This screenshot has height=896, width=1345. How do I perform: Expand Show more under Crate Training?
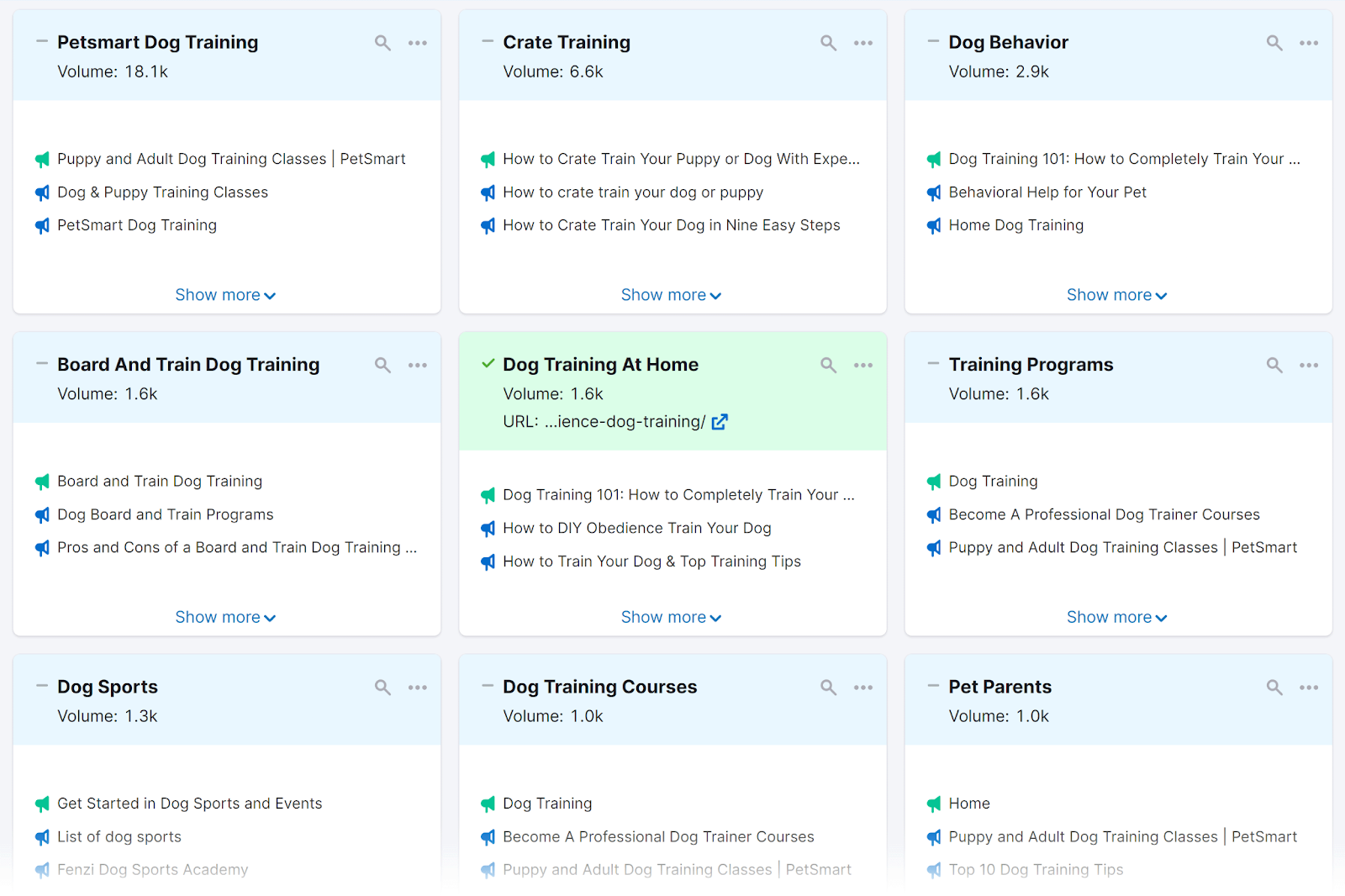tap(672, 294)
